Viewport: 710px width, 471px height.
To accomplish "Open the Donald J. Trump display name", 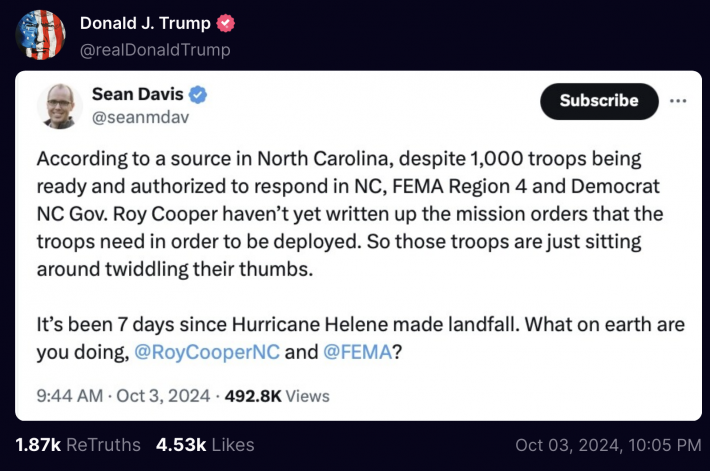I will 145,23.
